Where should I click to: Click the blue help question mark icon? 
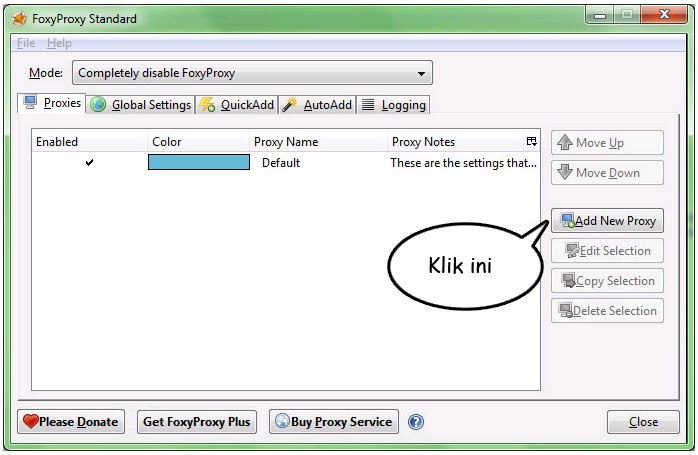[x=416, y=422]
